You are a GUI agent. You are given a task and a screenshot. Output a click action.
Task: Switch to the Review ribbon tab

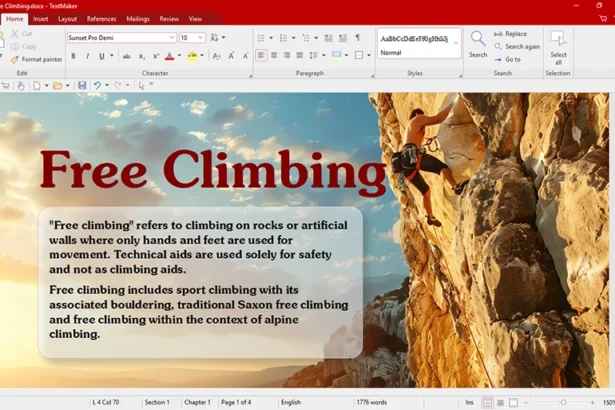point(169,19)
